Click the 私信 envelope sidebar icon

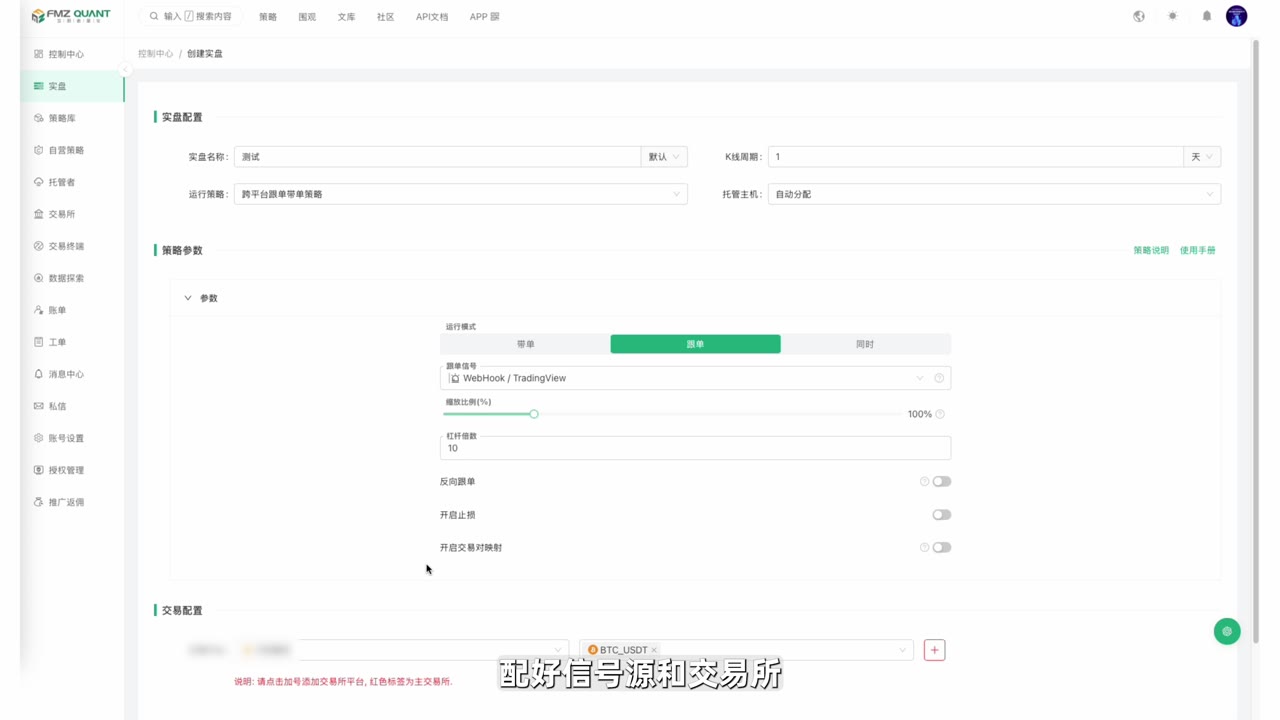pos(39,406)
